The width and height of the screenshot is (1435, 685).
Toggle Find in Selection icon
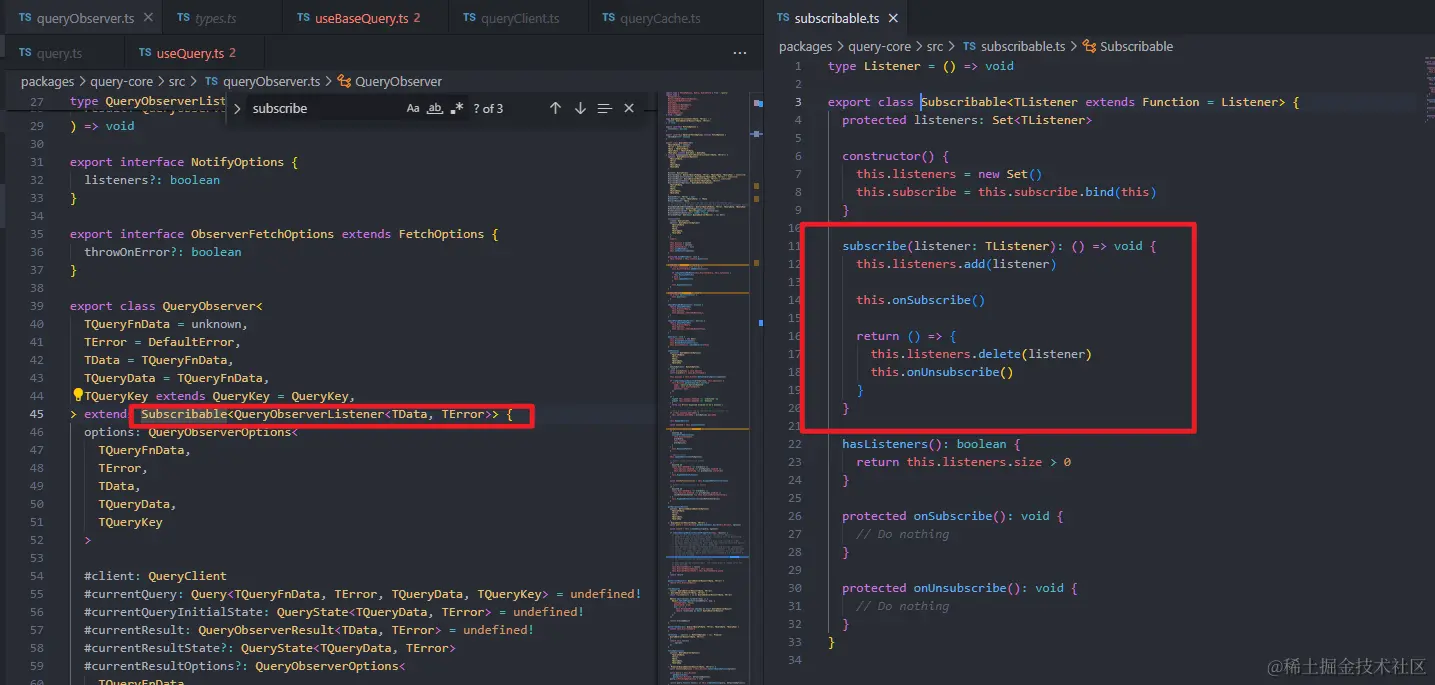[x=605, y=108]
